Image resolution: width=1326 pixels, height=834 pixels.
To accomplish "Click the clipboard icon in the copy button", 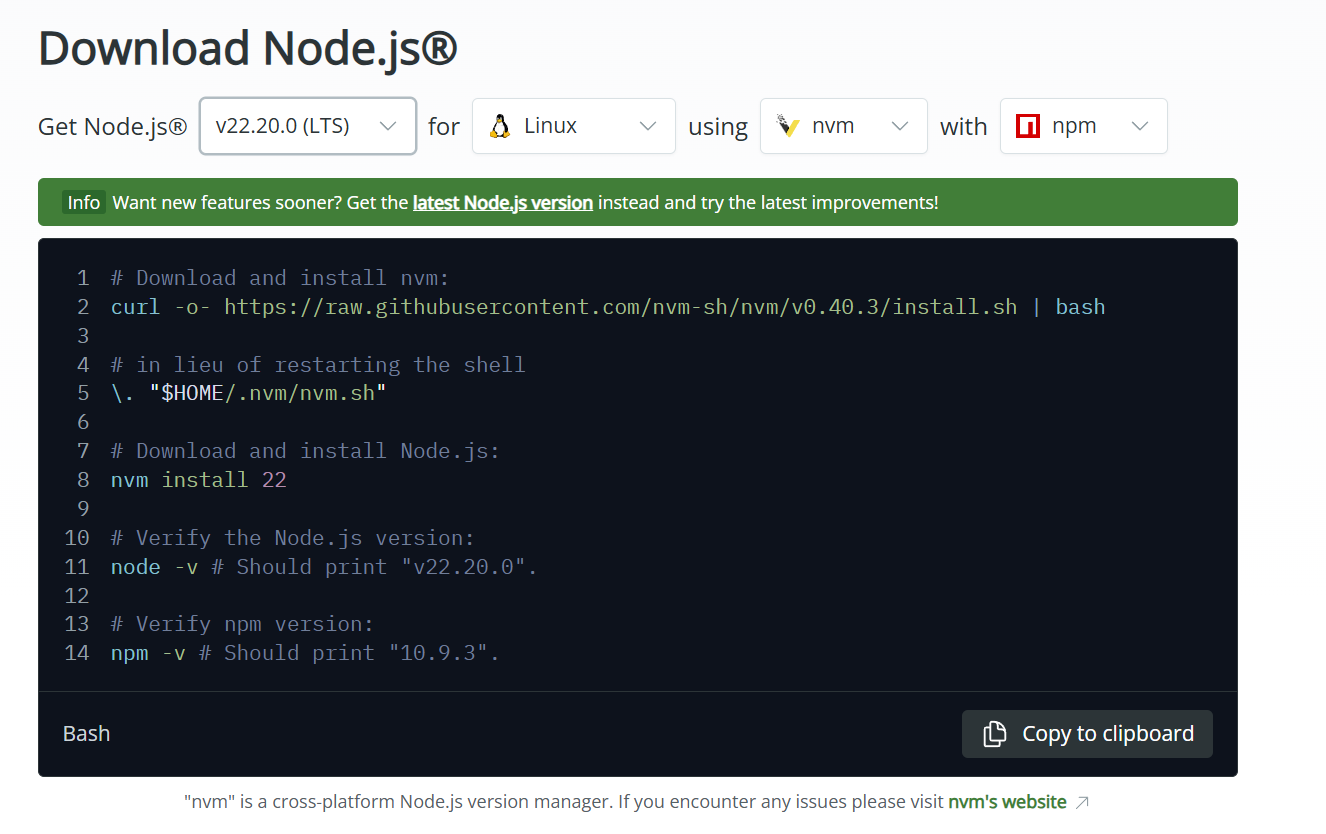I will pyautogui.click(x=994, y=734).
